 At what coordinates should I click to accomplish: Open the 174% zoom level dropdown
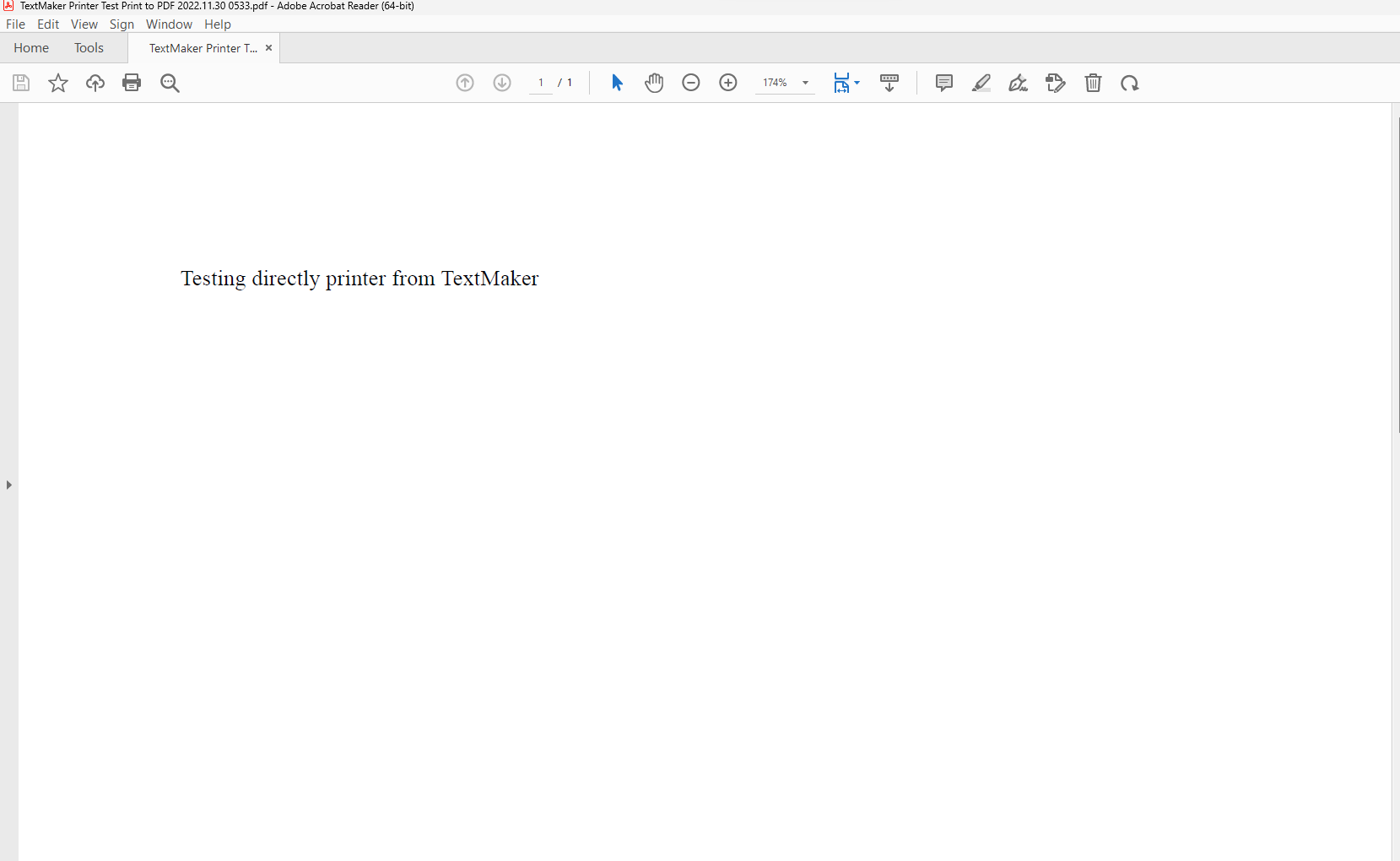805,83
